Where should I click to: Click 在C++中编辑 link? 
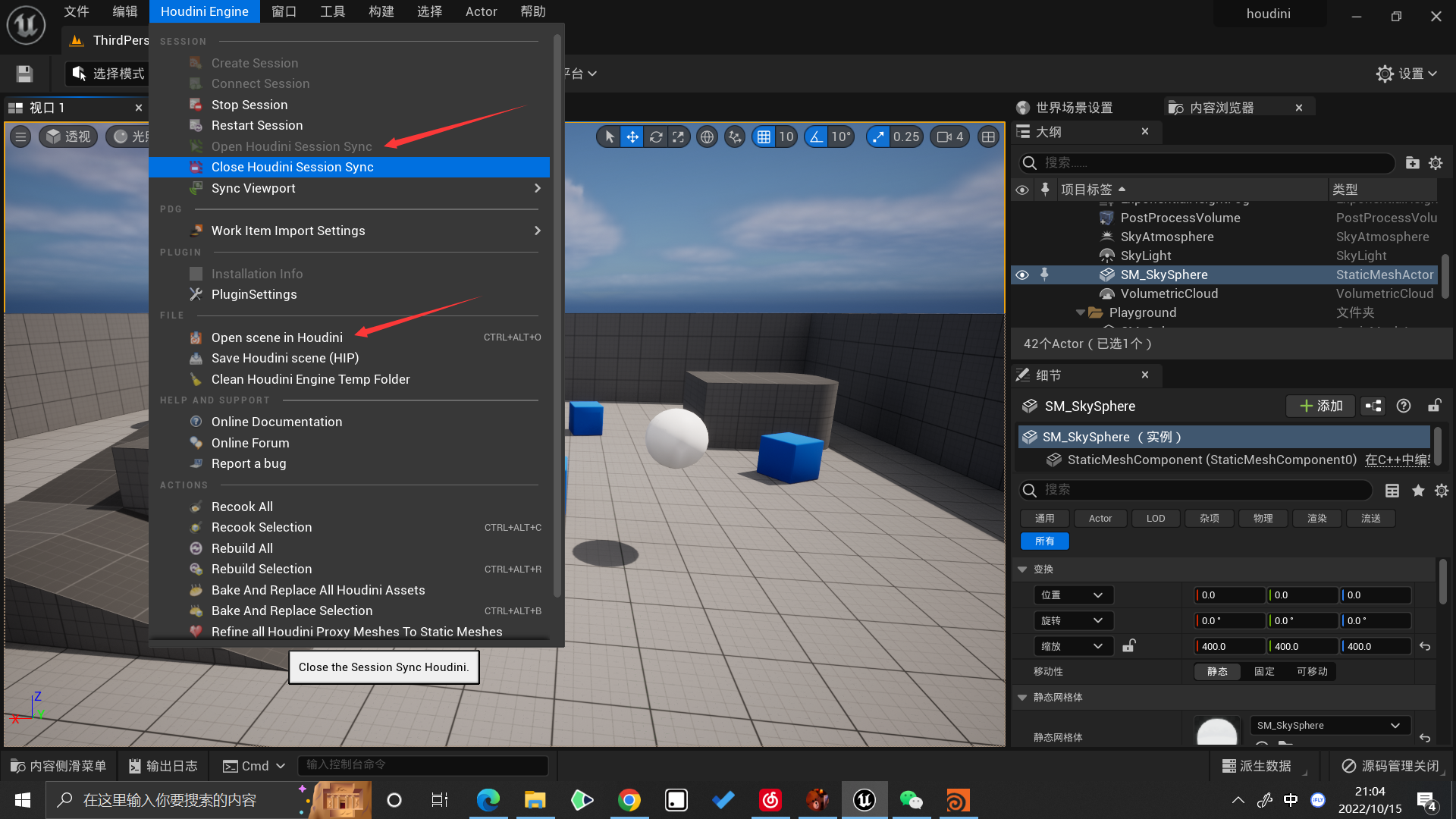[x=1398, y=460]
